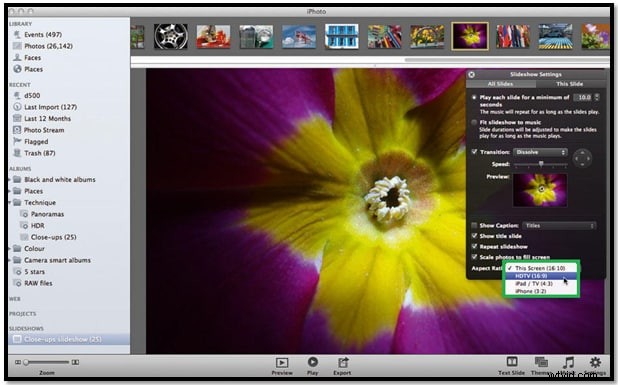618x385 pixels.
Task: Collapse the Technique folder
Action: click(10, 203)
